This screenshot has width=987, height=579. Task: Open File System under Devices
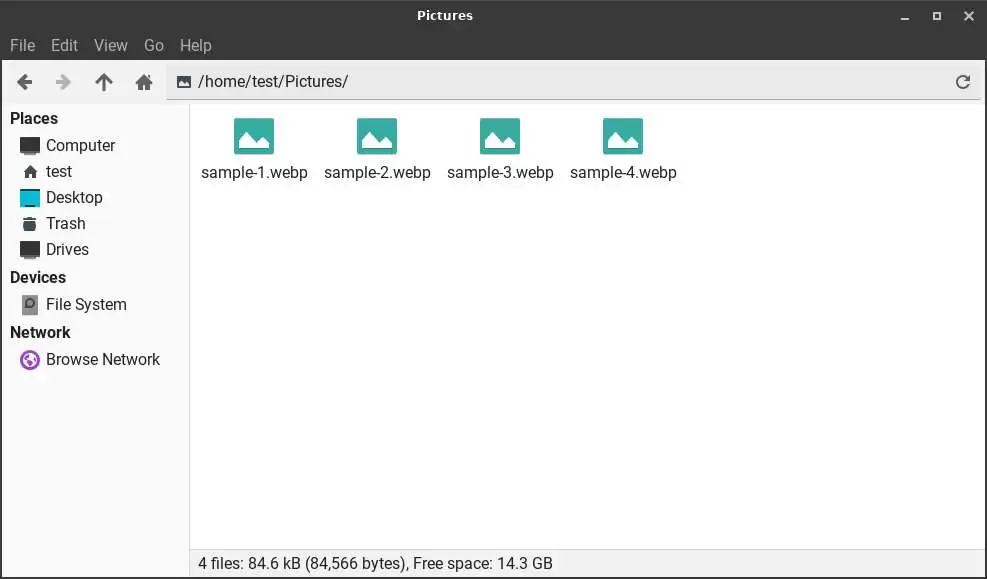86,304
